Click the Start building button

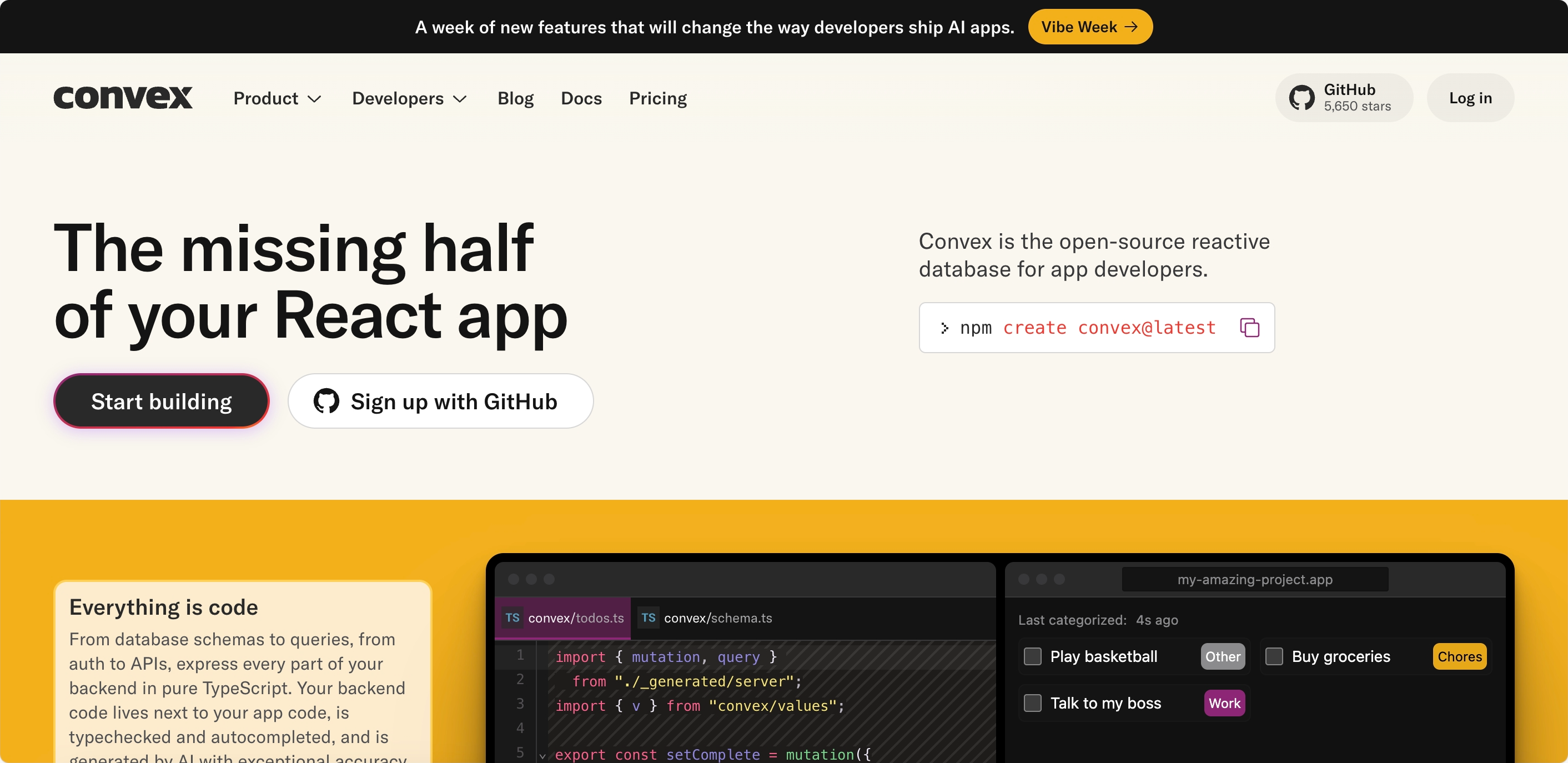click(162, 401)
